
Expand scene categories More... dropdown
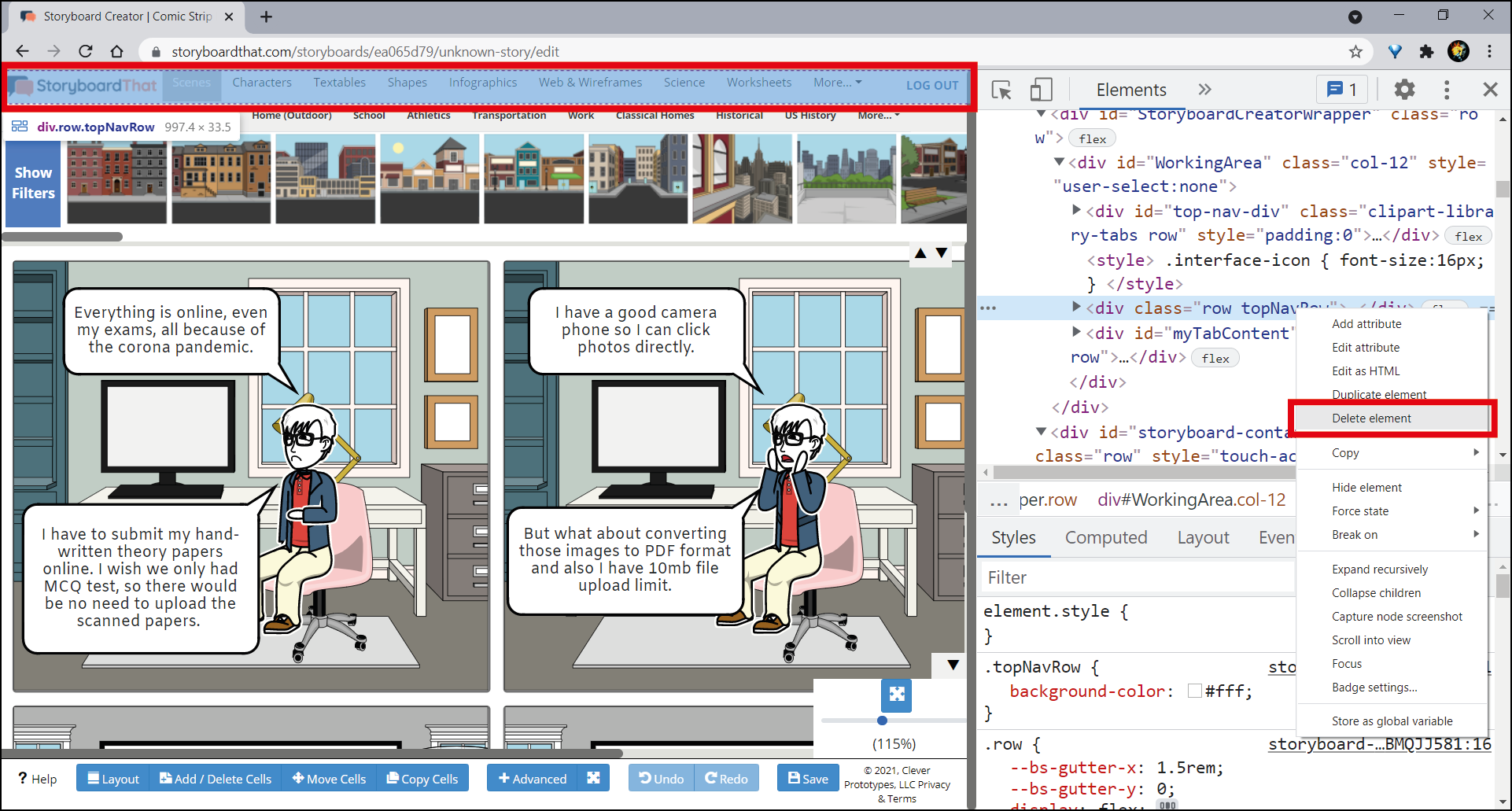879,116
